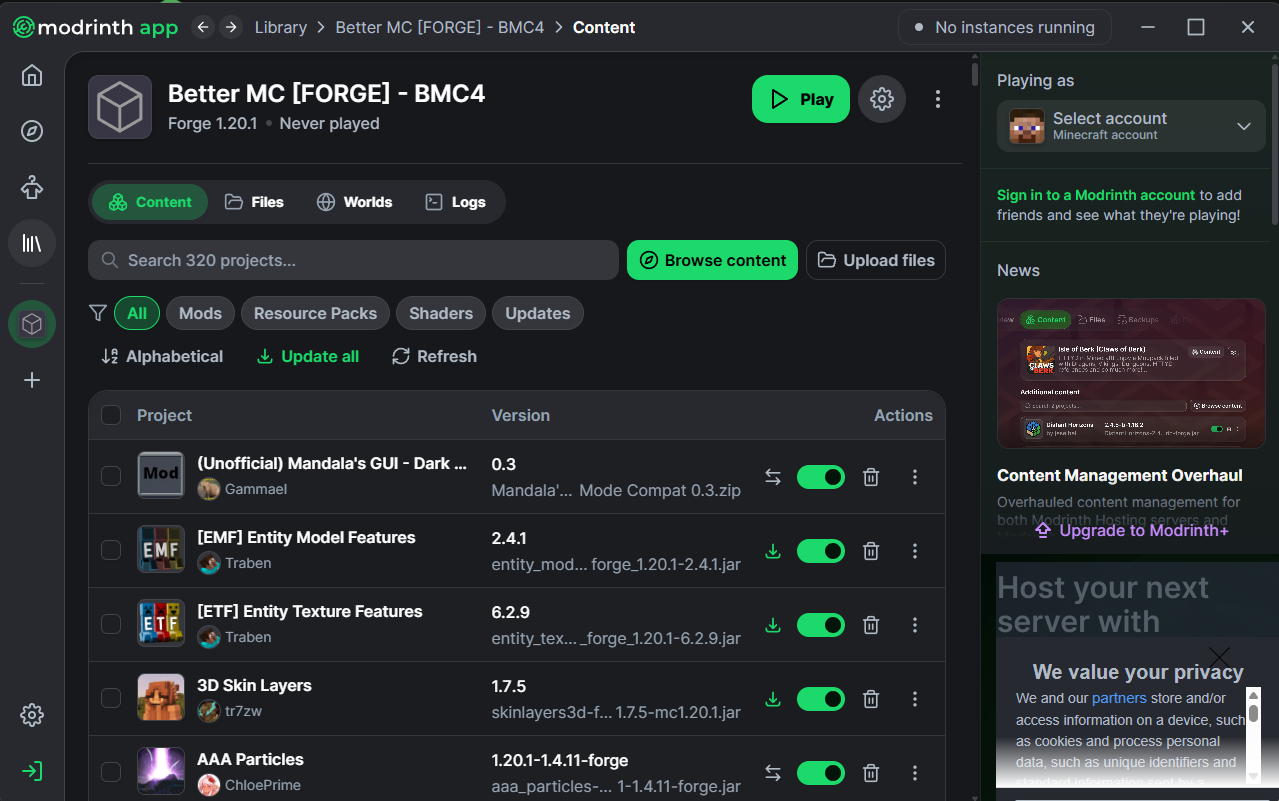Filter list by Resource Packs

(x=315, y=313)
